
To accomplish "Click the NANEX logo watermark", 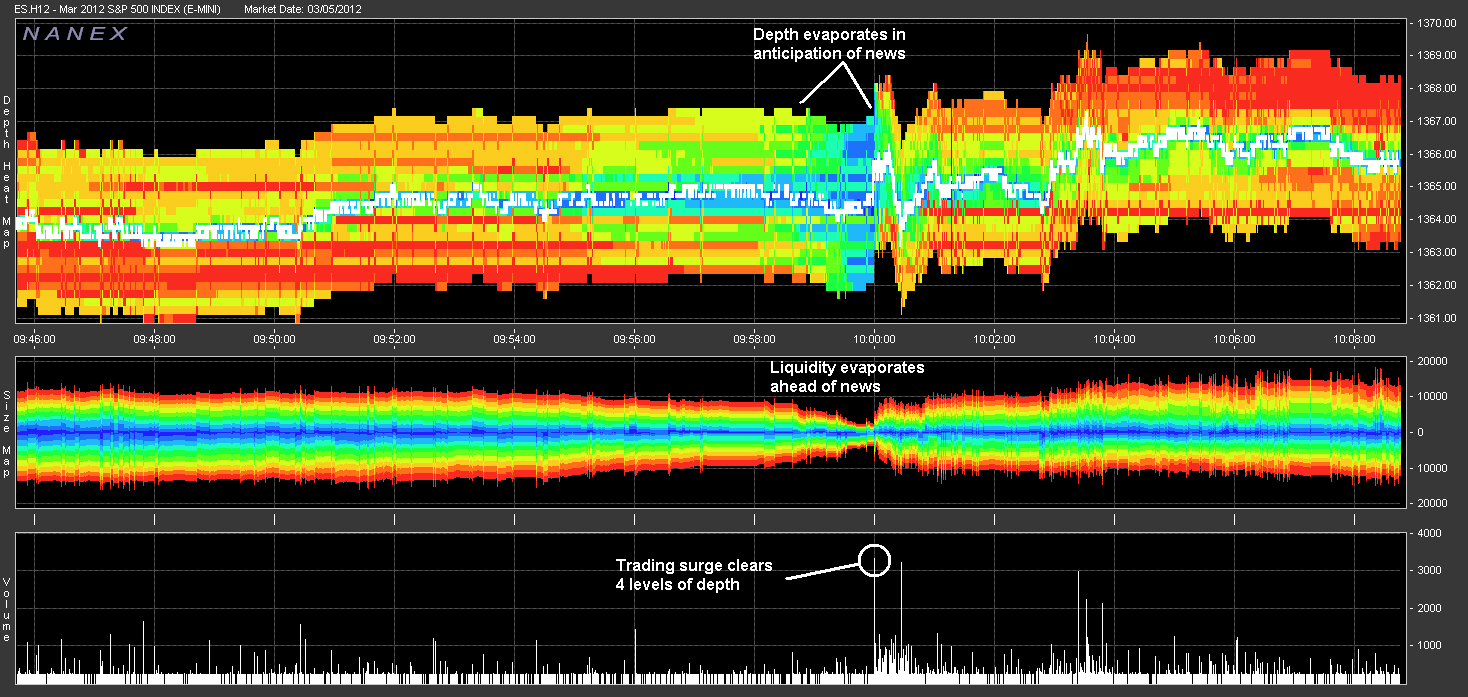I will pos(75,33).
